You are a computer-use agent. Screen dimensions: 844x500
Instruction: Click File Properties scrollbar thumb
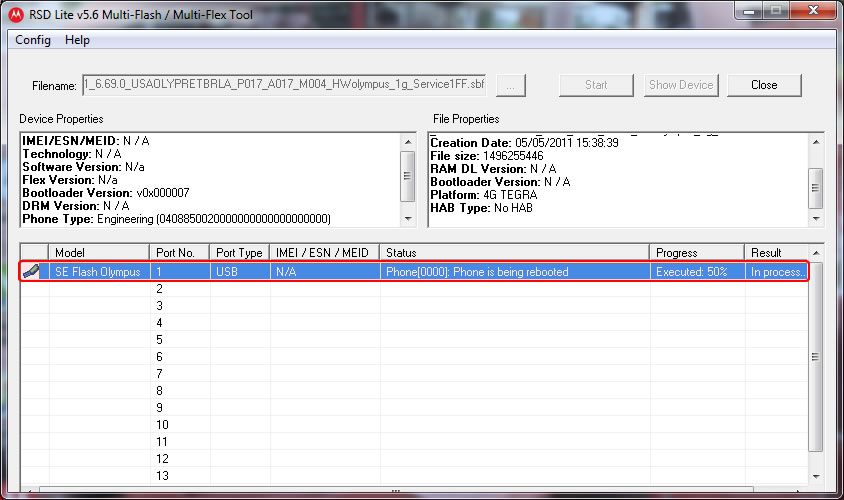pos(815,188)
